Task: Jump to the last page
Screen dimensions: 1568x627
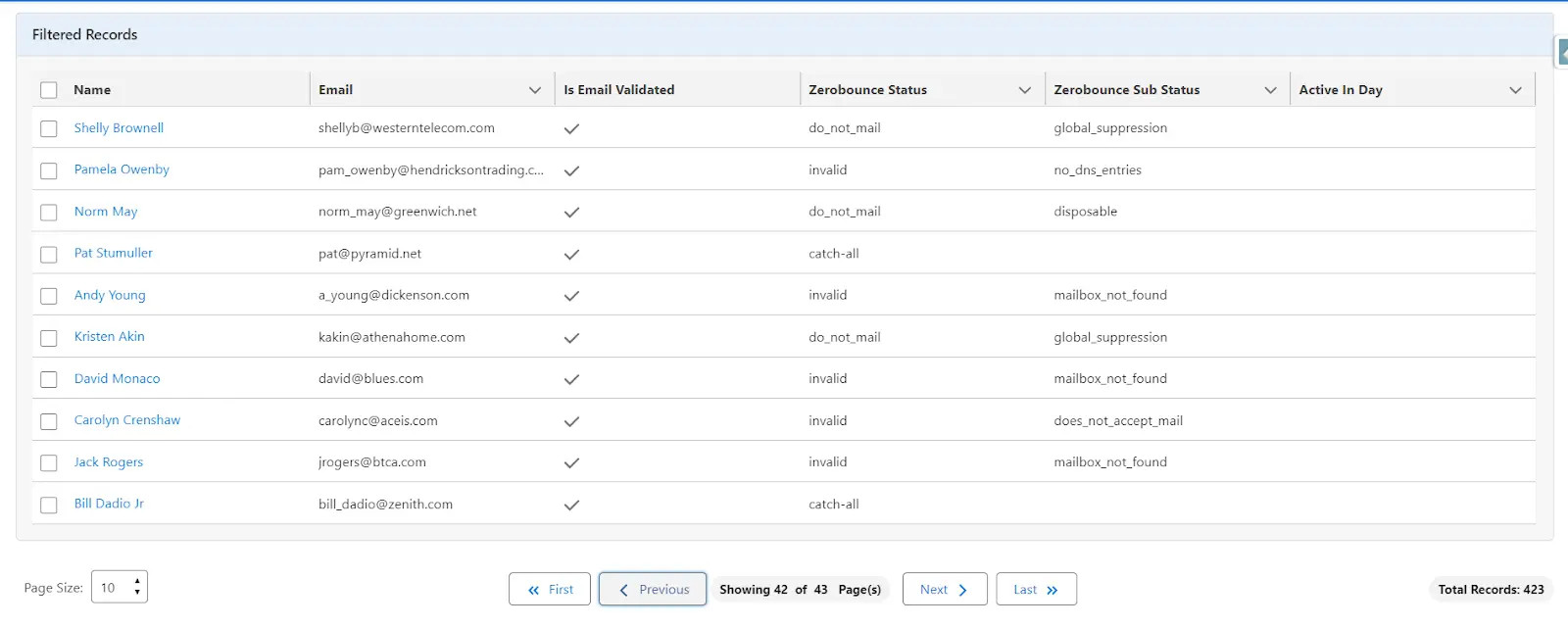Action: [x=1036, y=589]
